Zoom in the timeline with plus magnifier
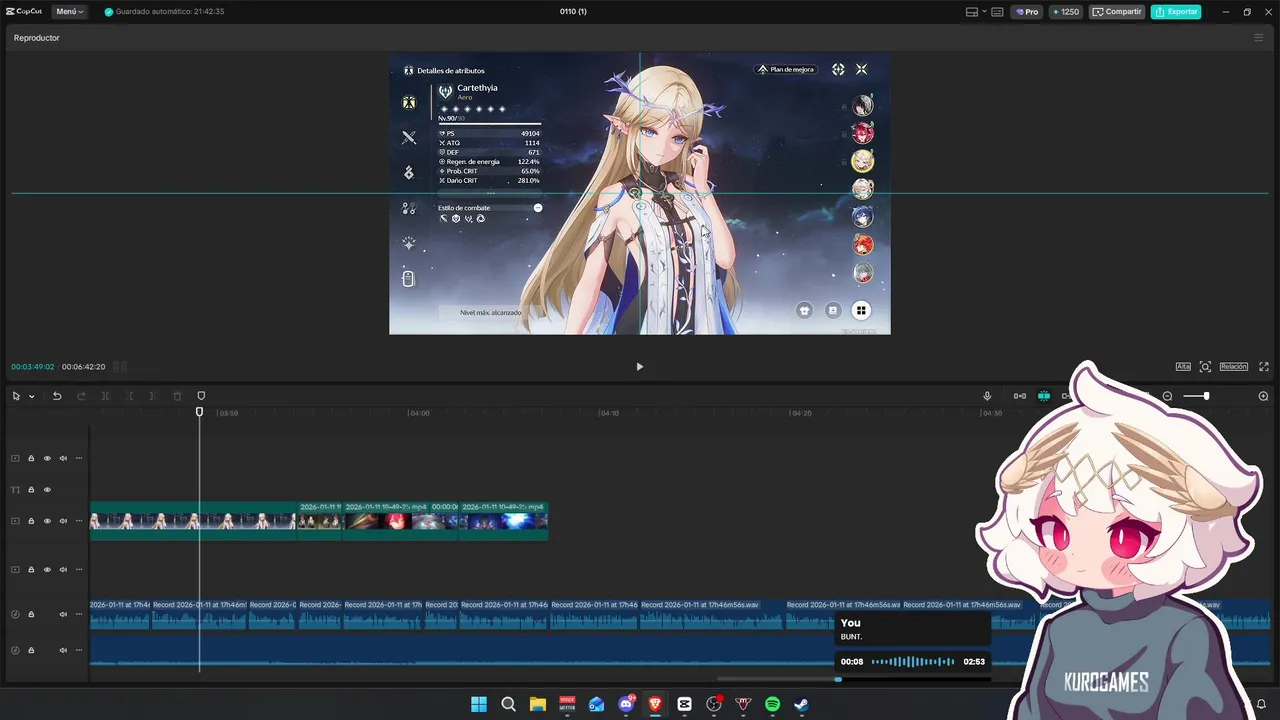Viewport: 1280px width, 720px height. click(1263, 396)
